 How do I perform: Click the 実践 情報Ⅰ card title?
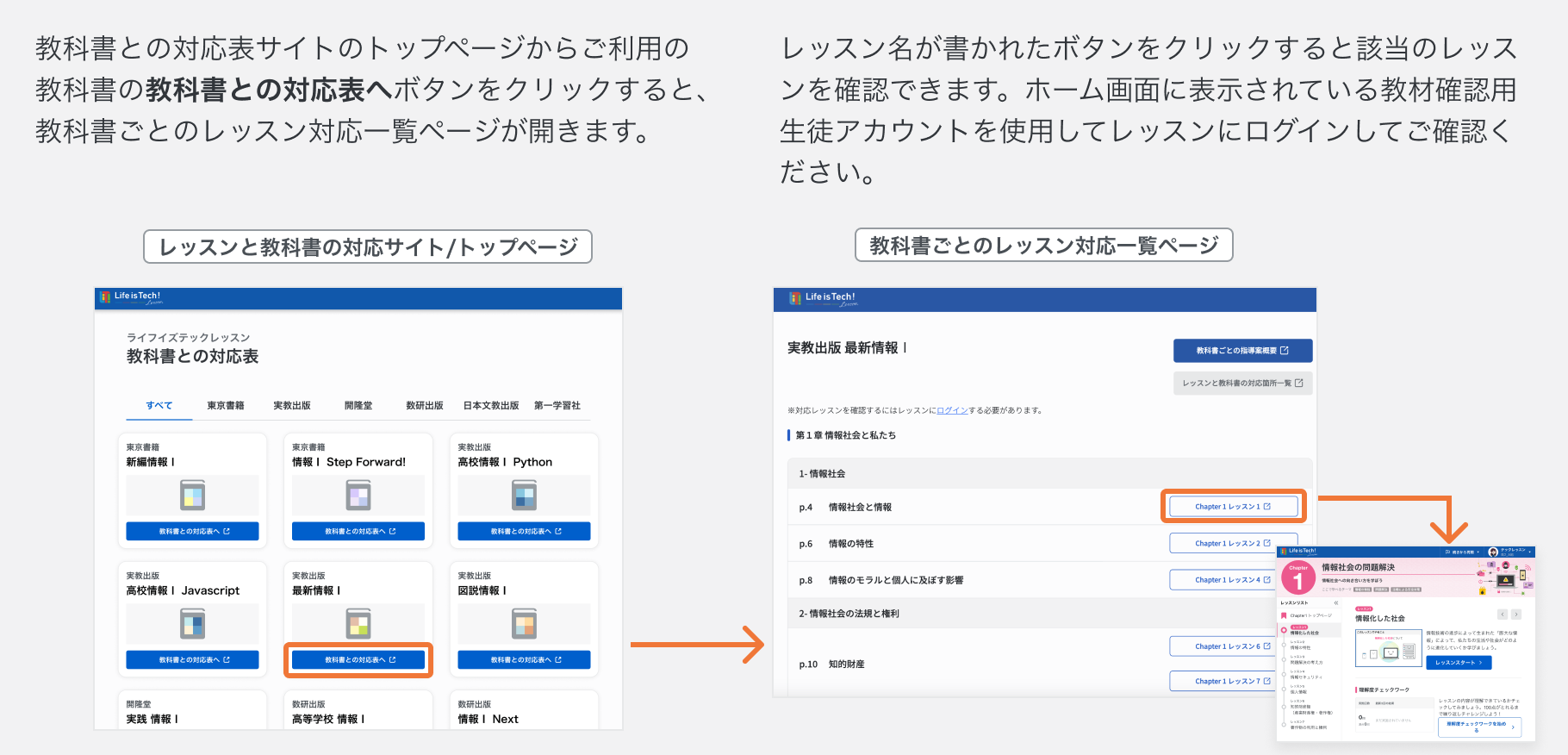[152, 719]
